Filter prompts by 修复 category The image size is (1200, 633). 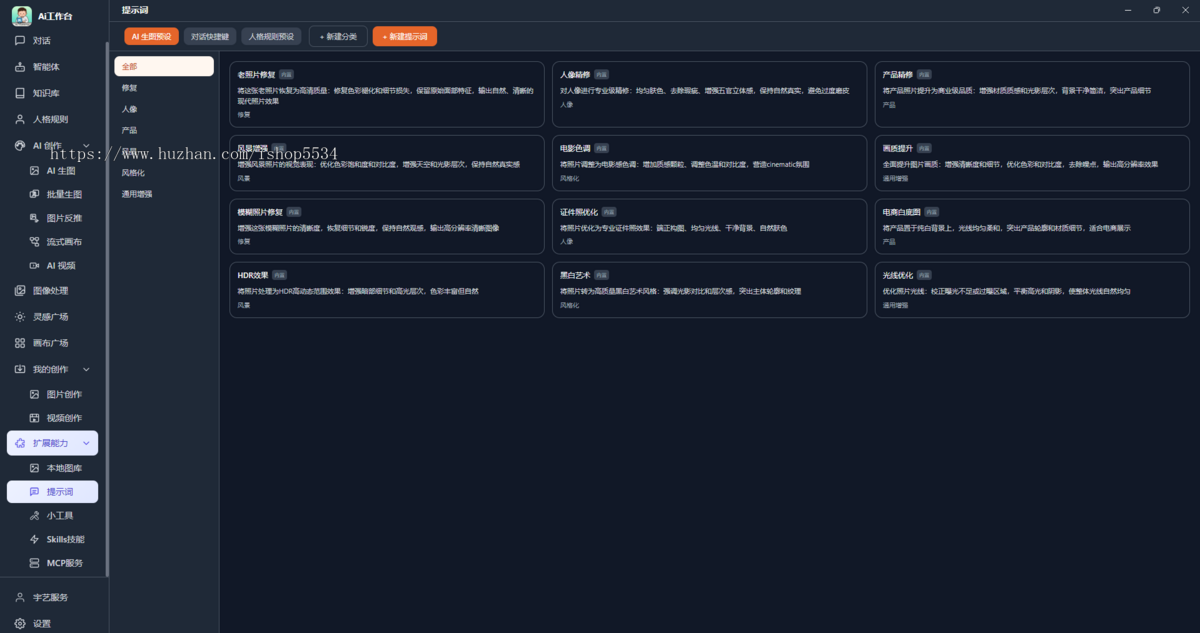pyautogui.click(x=164, y=88)
